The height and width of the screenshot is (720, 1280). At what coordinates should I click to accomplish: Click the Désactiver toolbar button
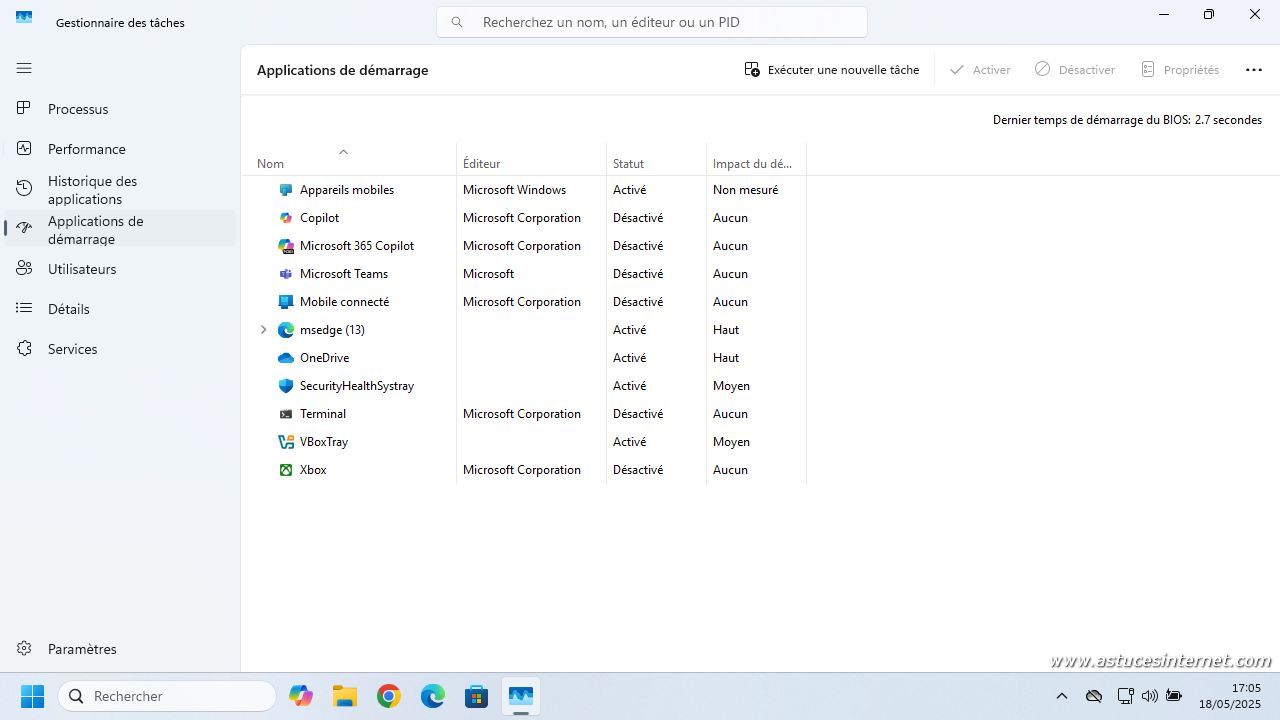point(1075,70)
